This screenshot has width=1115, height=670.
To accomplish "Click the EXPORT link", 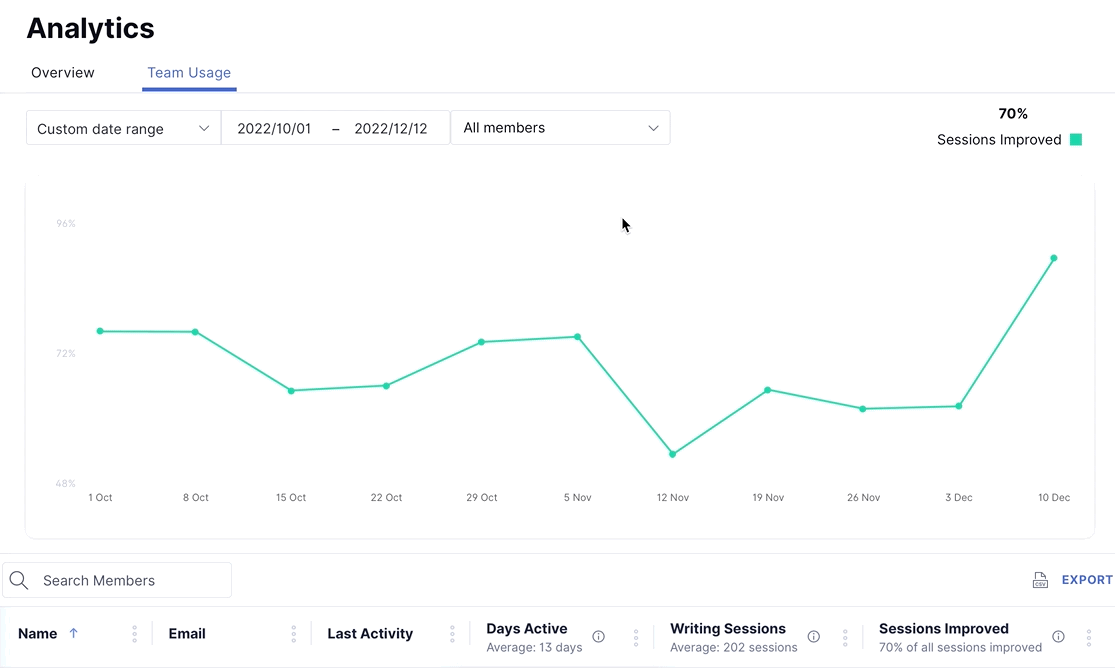I will click(1087, 580).
